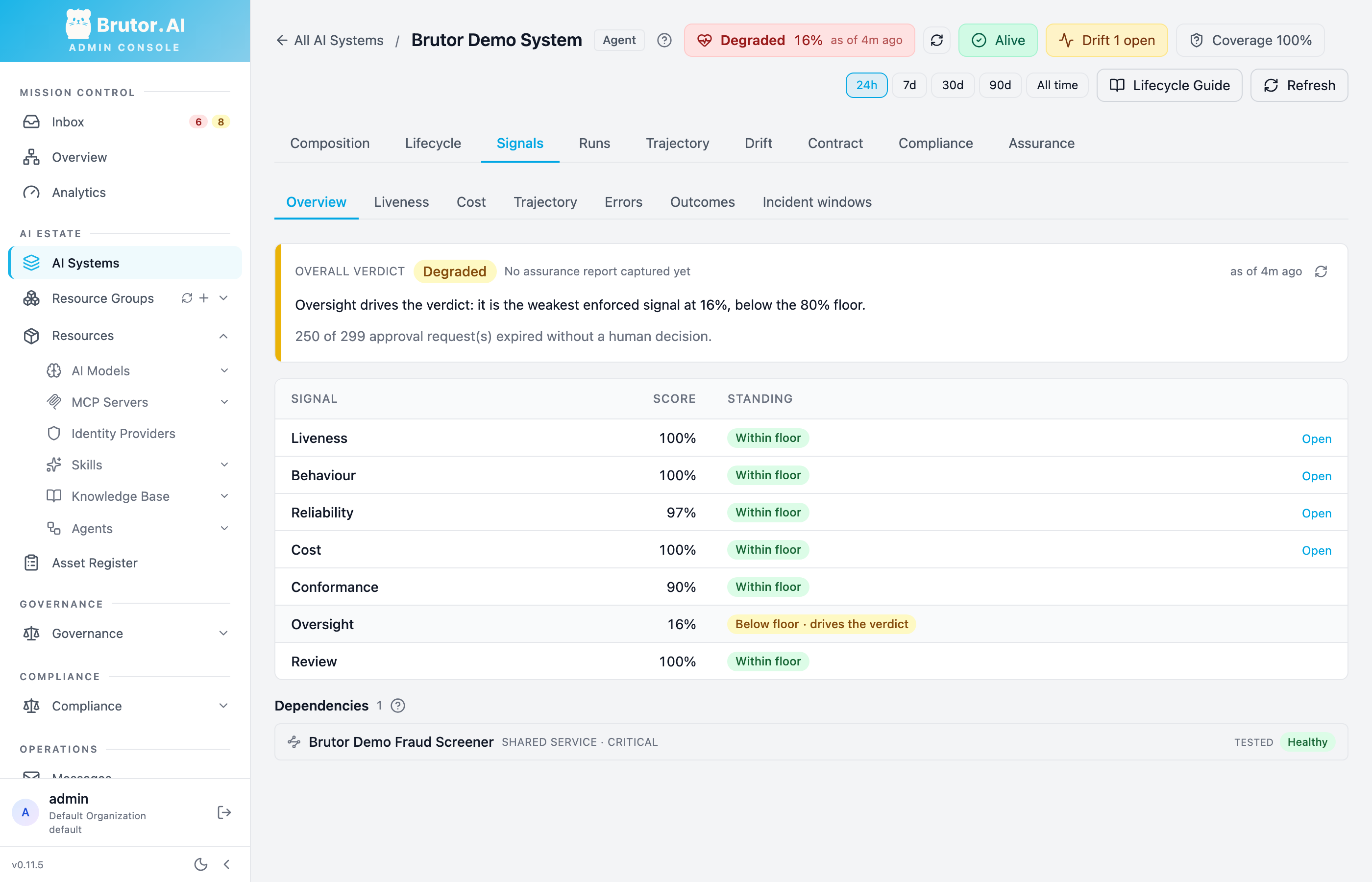Click the Oversight signal row
The width and height of the screenshot is (1372, 882).
point(811,624)
